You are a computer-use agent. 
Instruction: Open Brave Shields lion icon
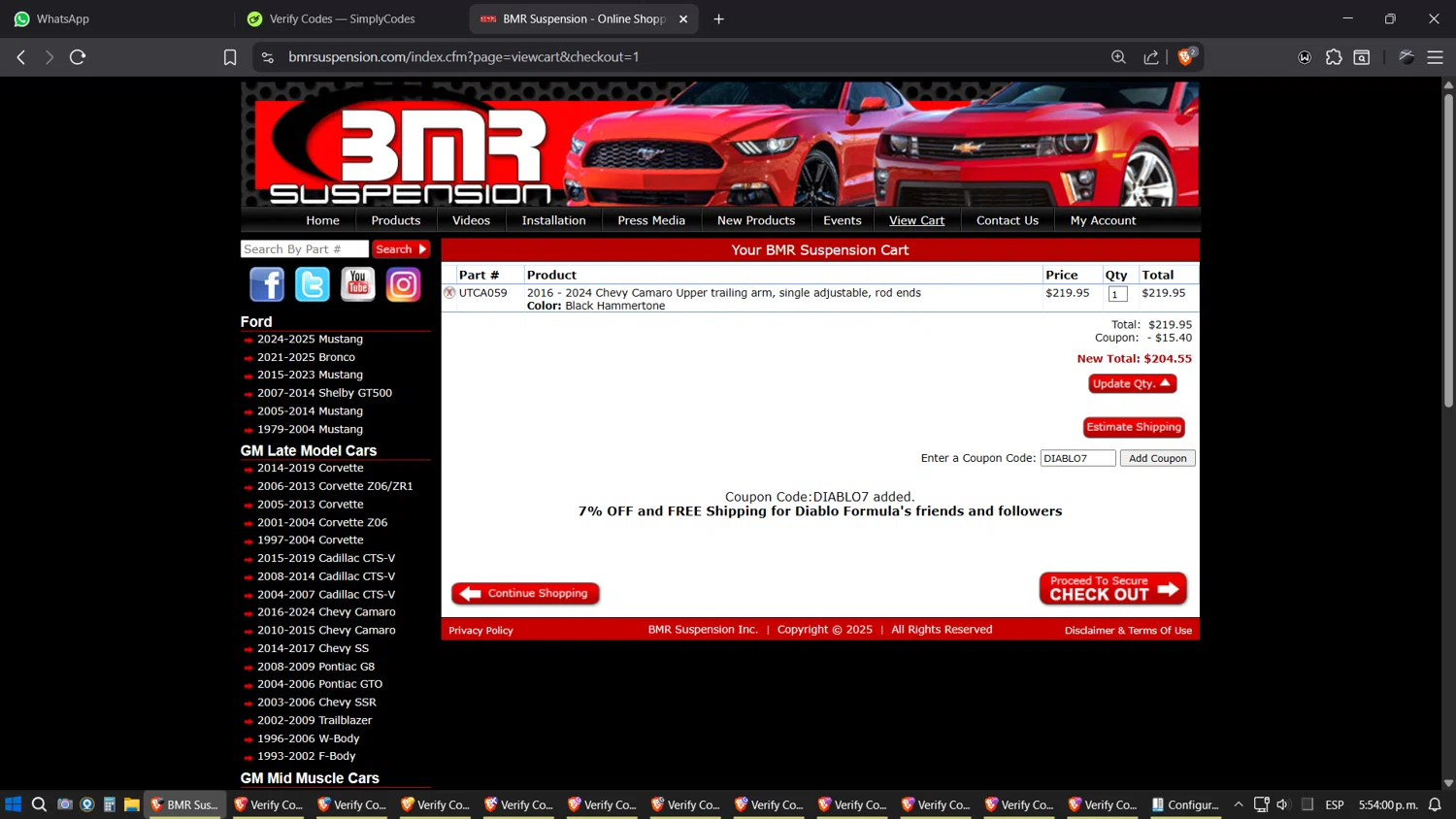1186,57
